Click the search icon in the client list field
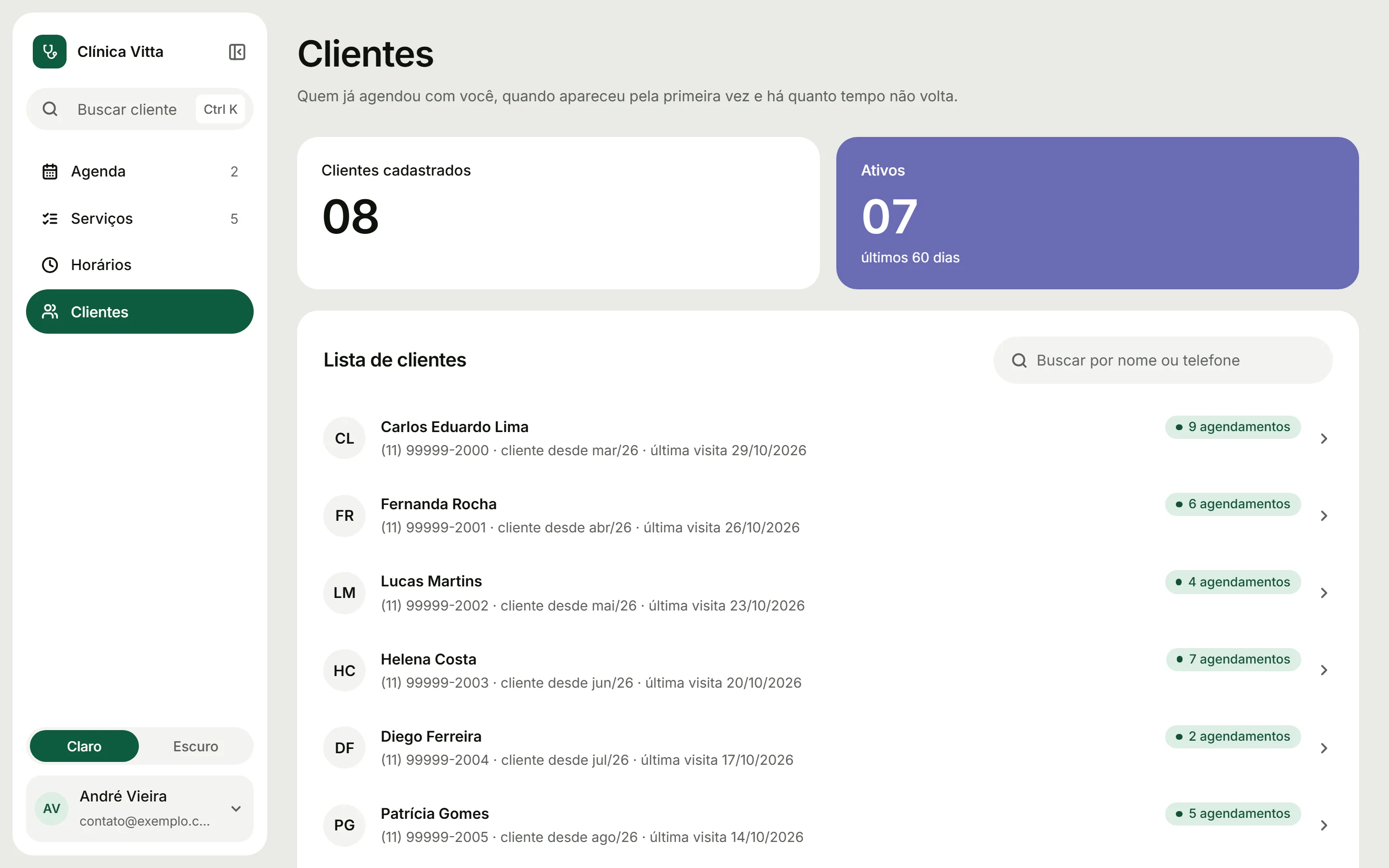1389x868 pixels. click(1020, 361)
